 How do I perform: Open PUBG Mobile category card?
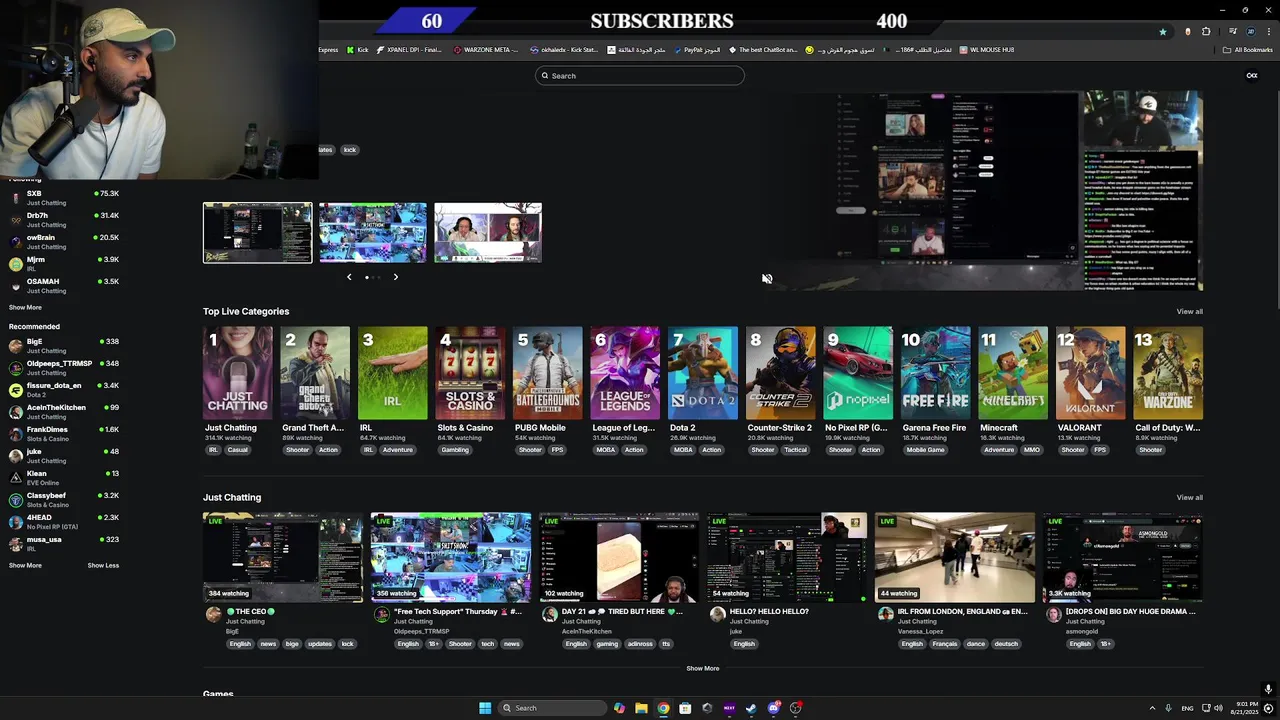click(x=547, y=373)
